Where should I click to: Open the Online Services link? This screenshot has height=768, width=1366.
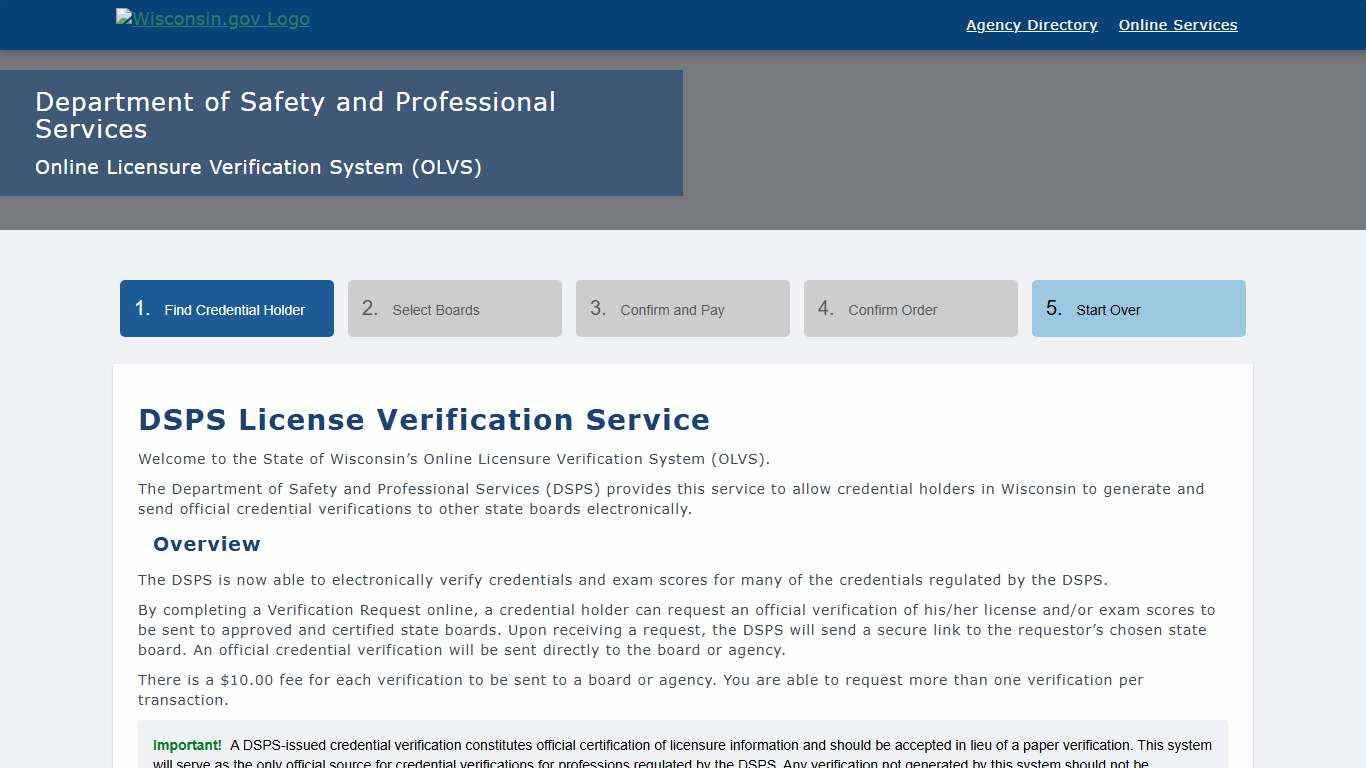[1177, 25]
